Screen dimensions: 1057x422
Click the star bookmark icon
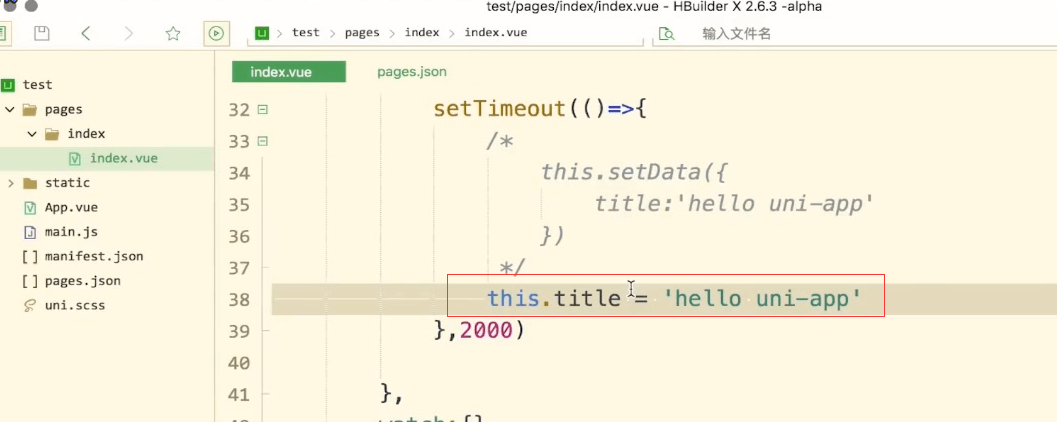click(x=173, y=33)
